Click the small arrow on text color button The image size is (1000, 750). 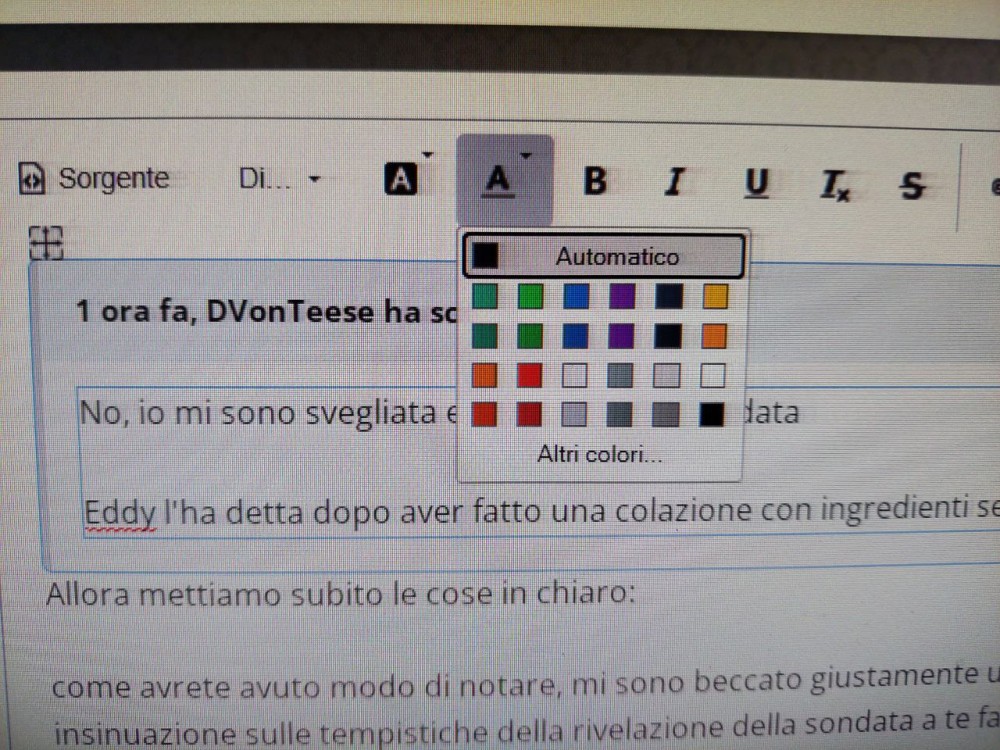(526, 155)
